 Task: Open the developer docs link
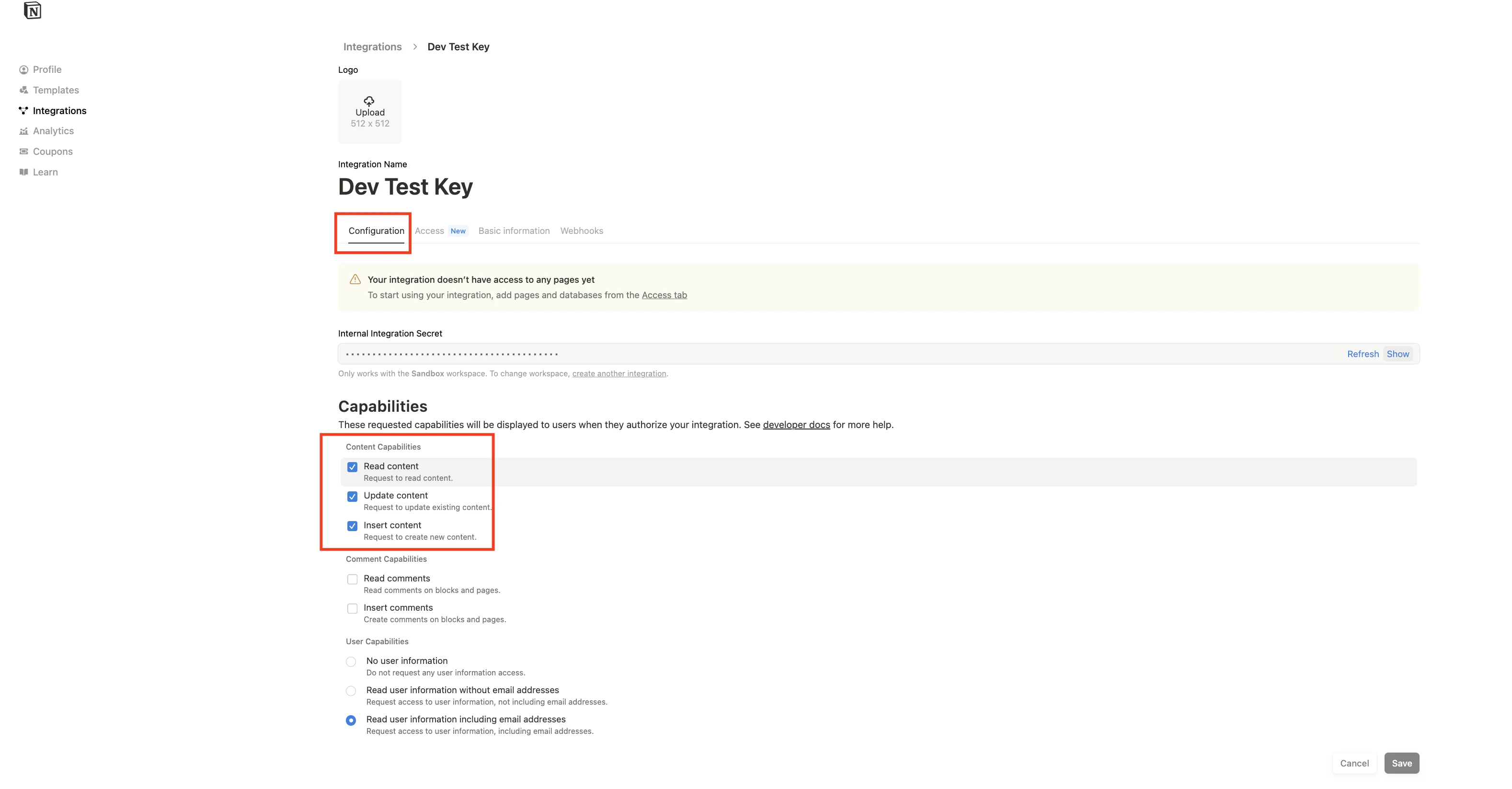pyautogui.click(x=796, y=424)
